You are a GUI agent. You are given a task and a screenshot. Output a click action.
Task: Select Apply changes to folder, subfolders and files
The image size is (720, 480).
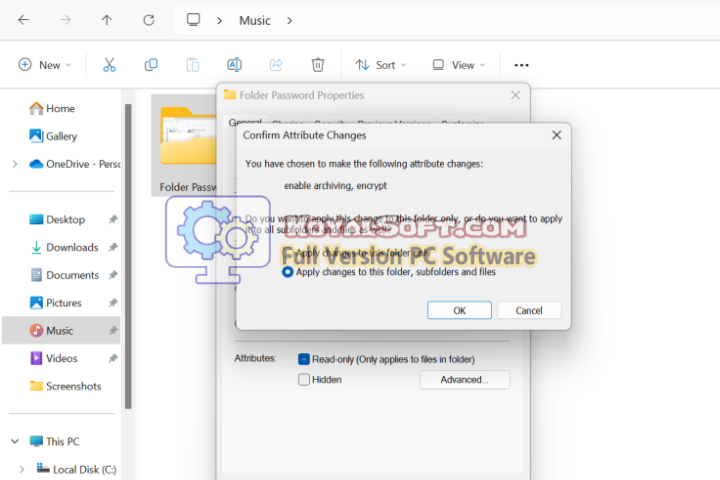[x=389, y=272]
